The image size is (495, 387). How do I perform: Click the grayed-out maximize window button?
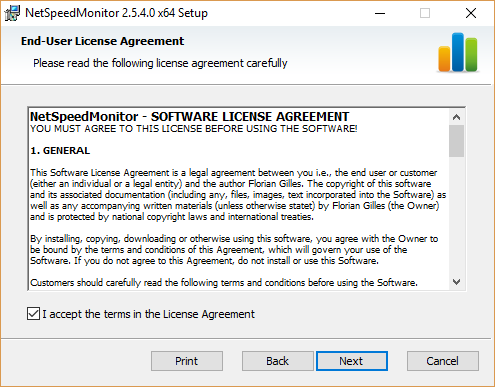pos(425,13)
